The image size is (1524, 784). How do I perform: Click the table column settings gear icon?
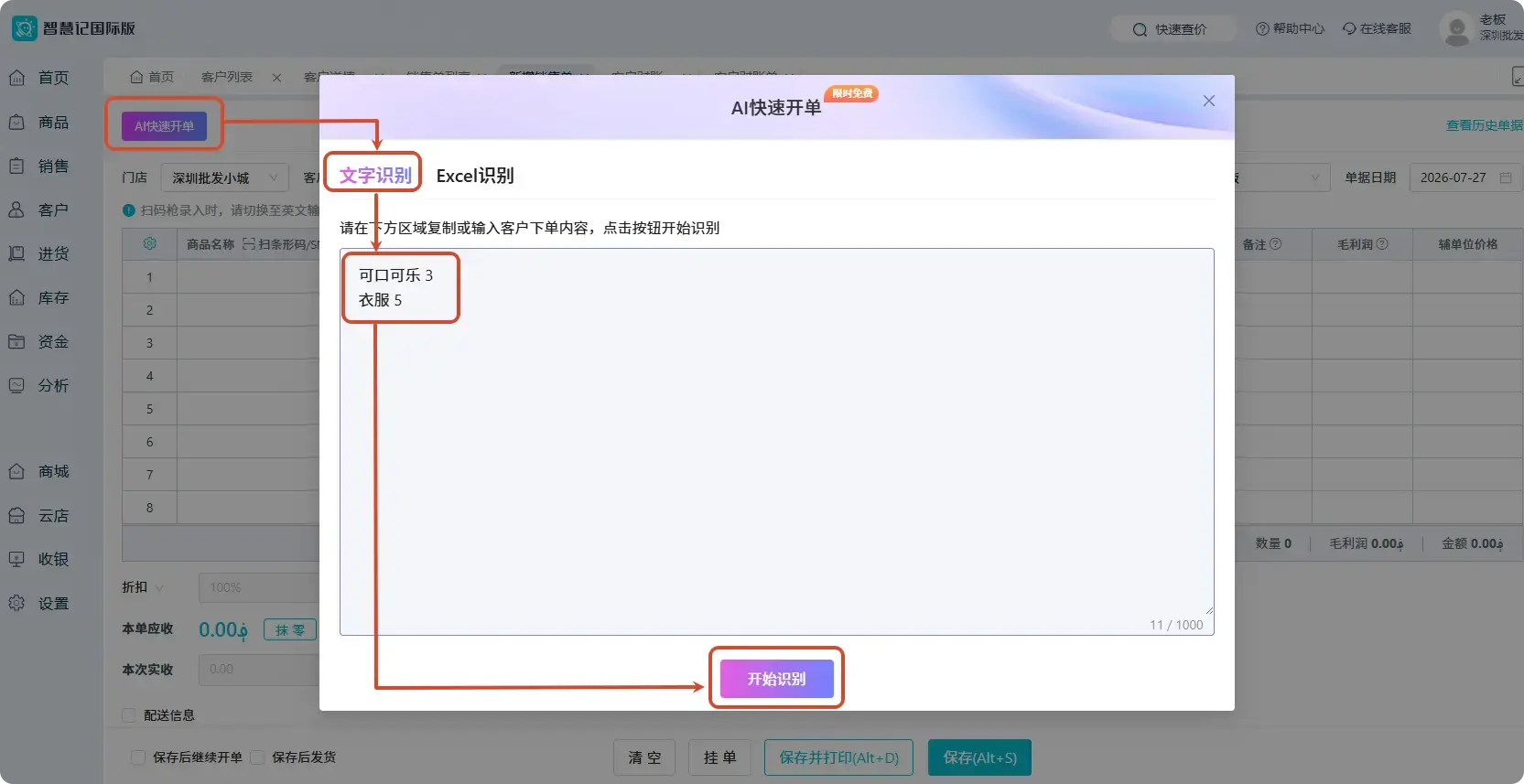[x=150, y=243]
